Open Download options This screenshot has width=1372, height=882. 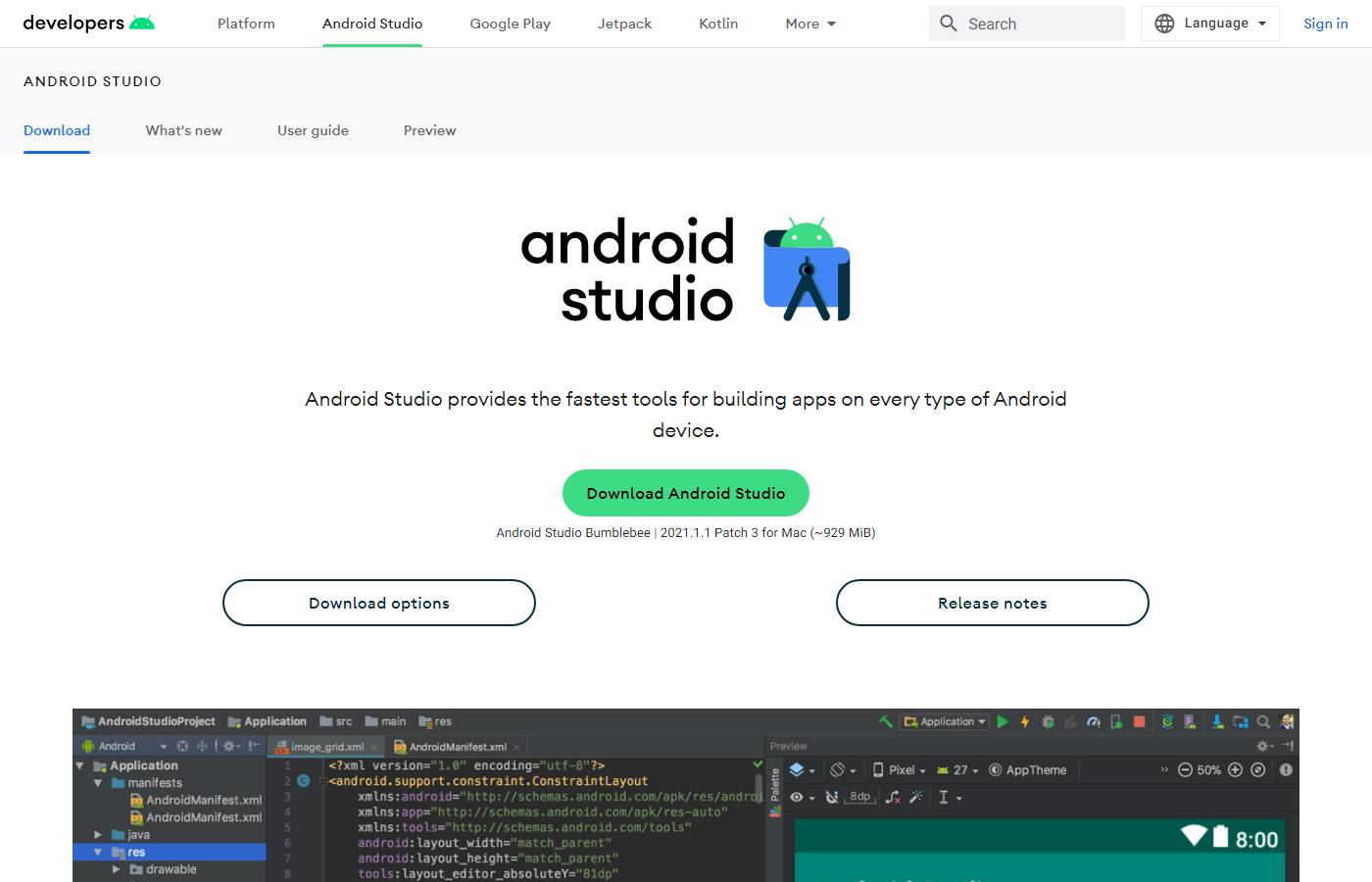coord(379,603)
